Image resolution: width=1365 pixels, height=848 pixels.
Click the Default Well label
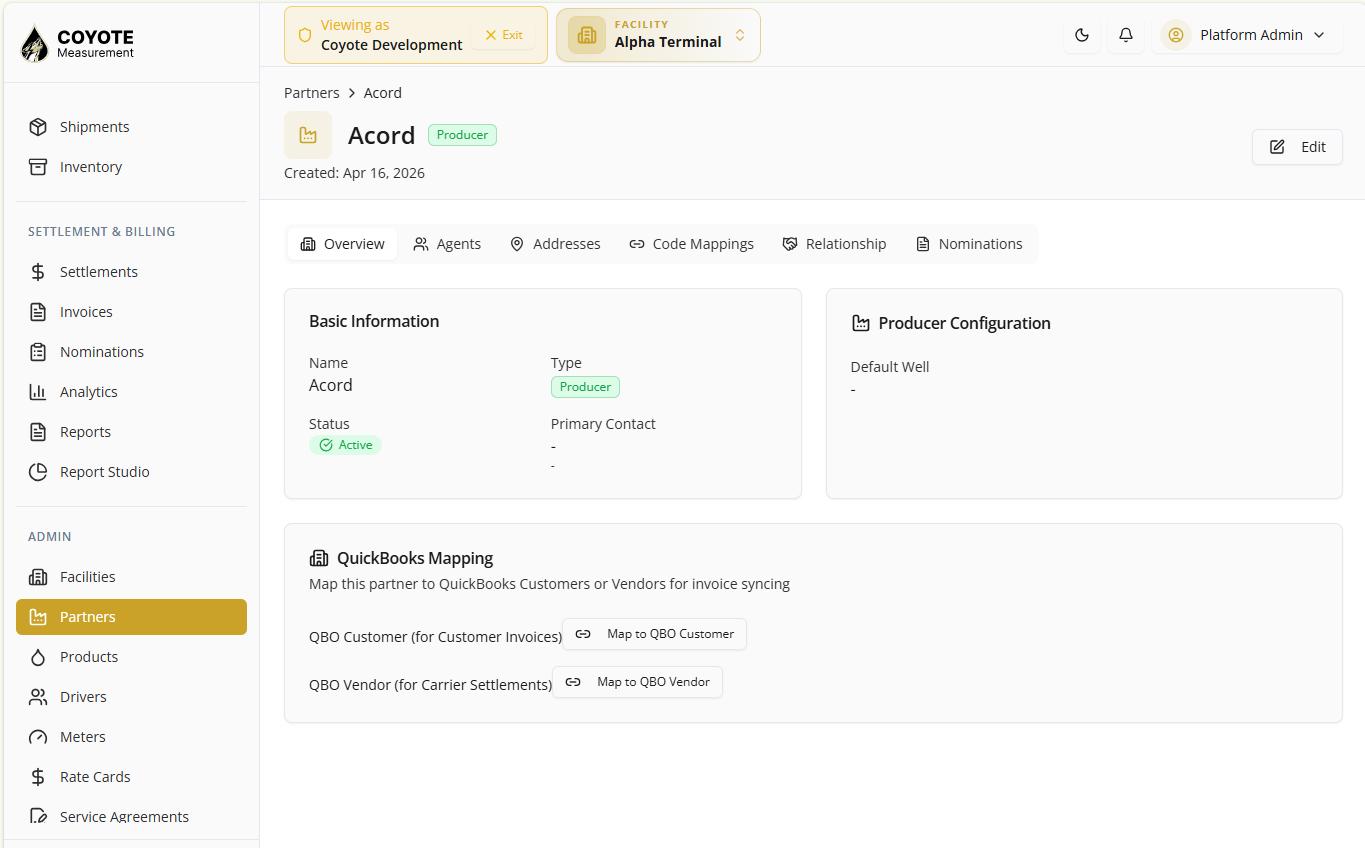point(890,367)
